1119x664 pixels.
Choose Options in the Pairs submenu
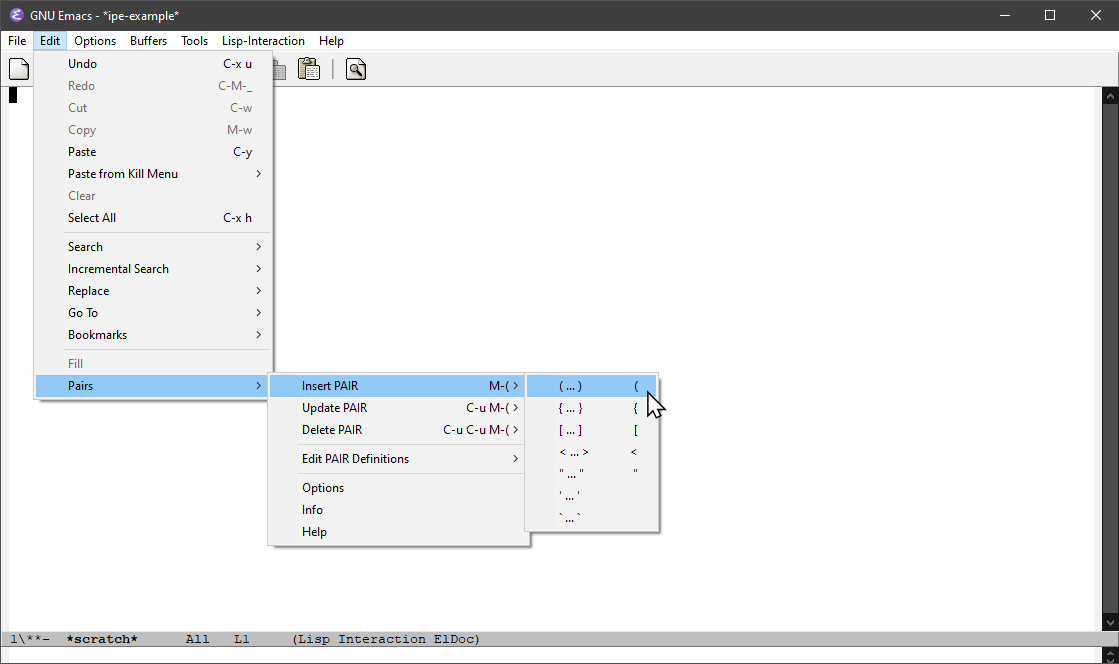(x=398, y=488)
